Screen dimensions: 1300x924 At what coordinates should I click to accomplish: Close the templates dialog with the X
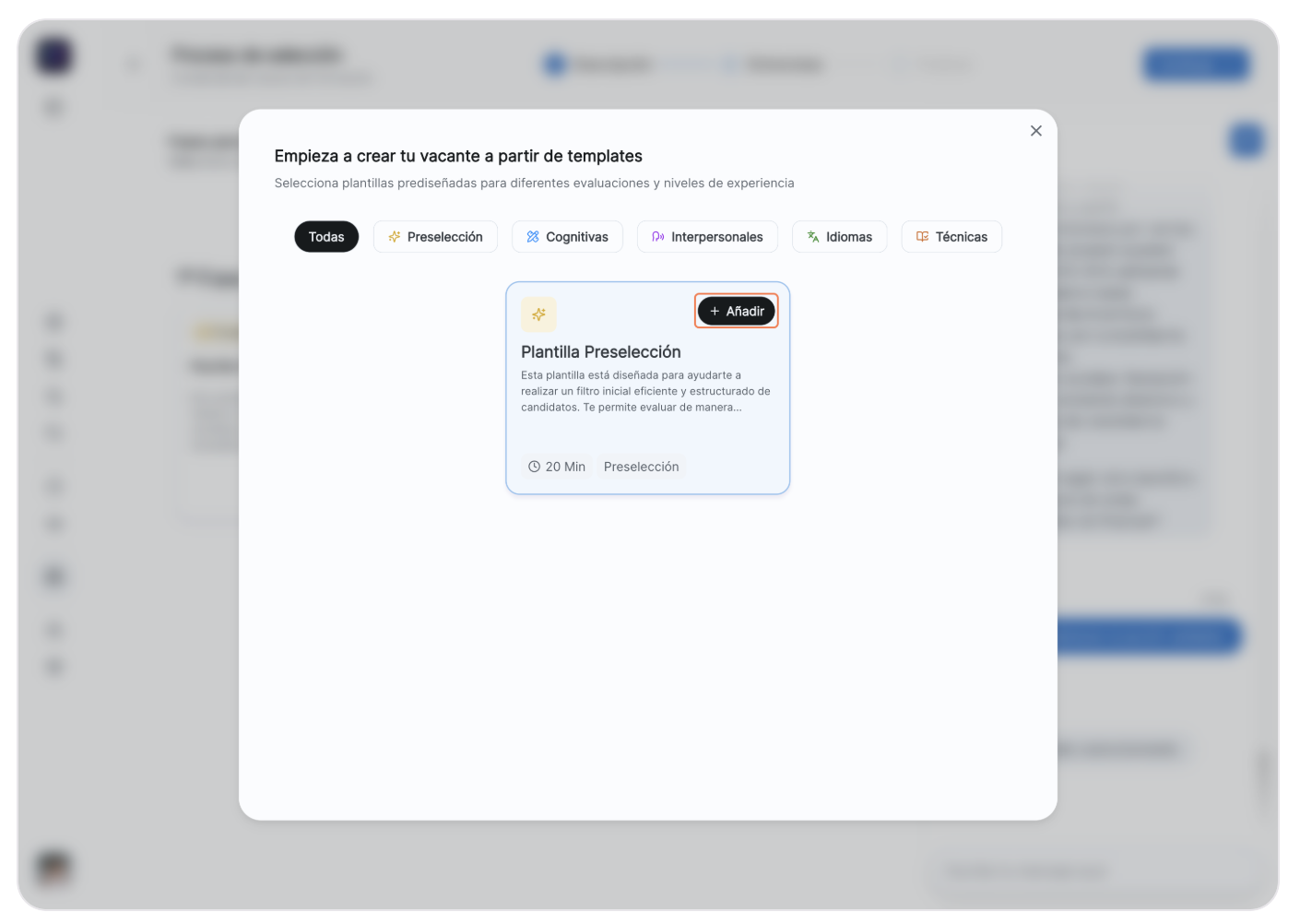1035,131
